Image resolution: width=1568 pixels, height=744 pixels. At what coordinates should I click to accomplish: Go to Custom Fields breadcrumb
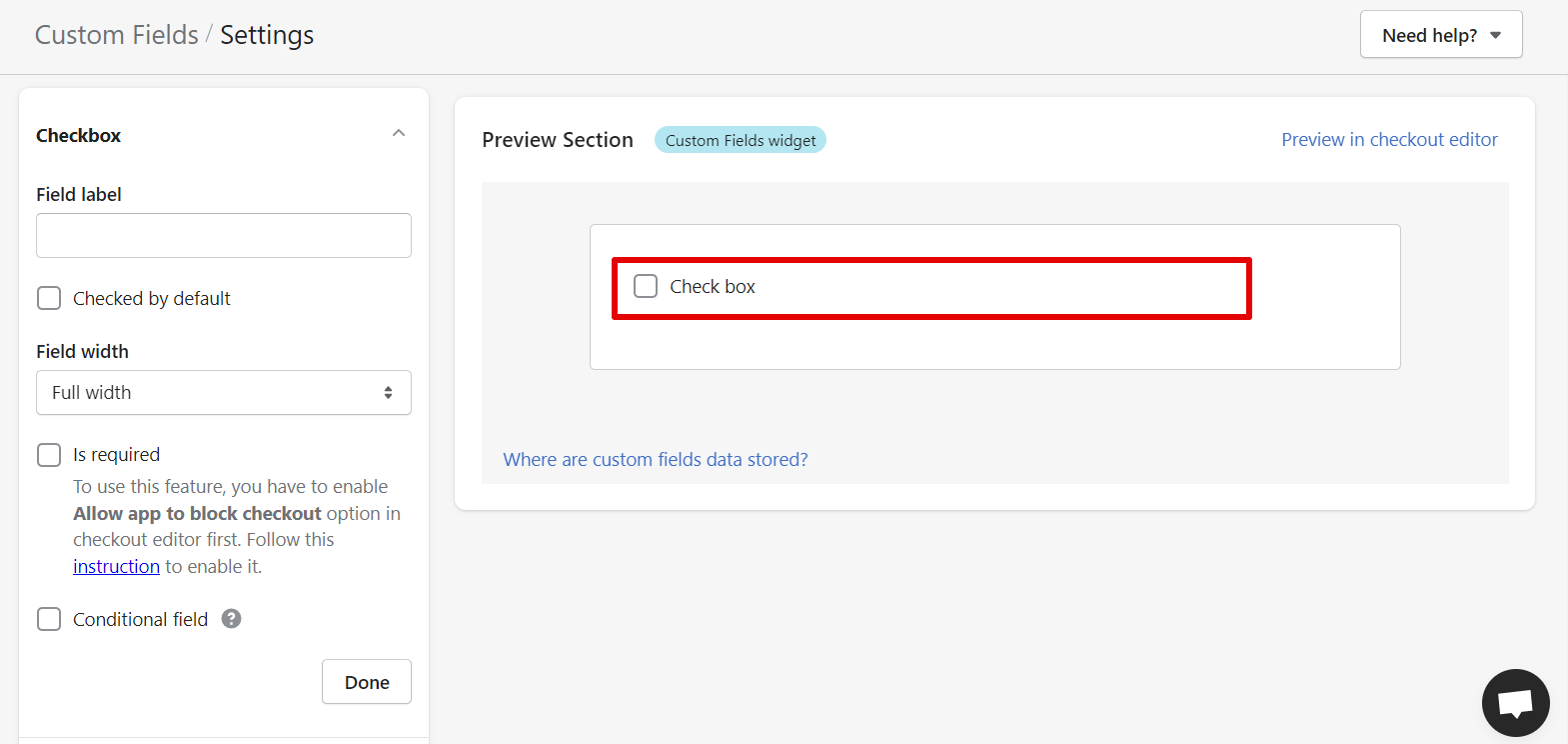(117, 35)
